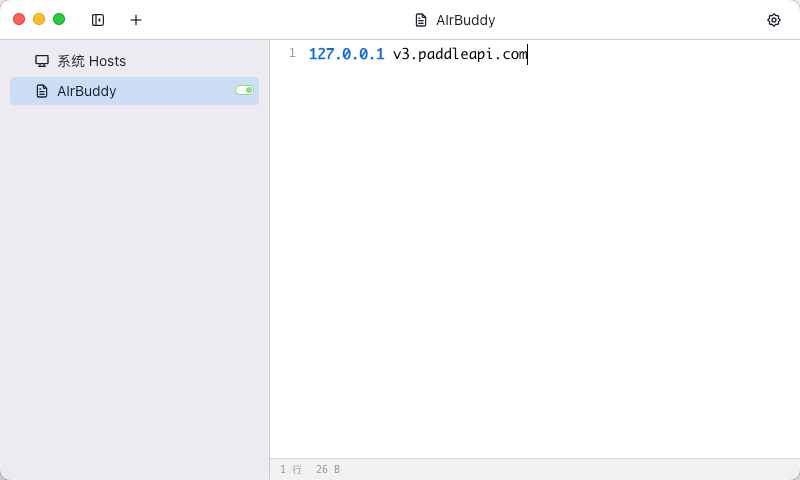
Task: Select the 系统 Hosts entry
Action: [x=91, y=61]
